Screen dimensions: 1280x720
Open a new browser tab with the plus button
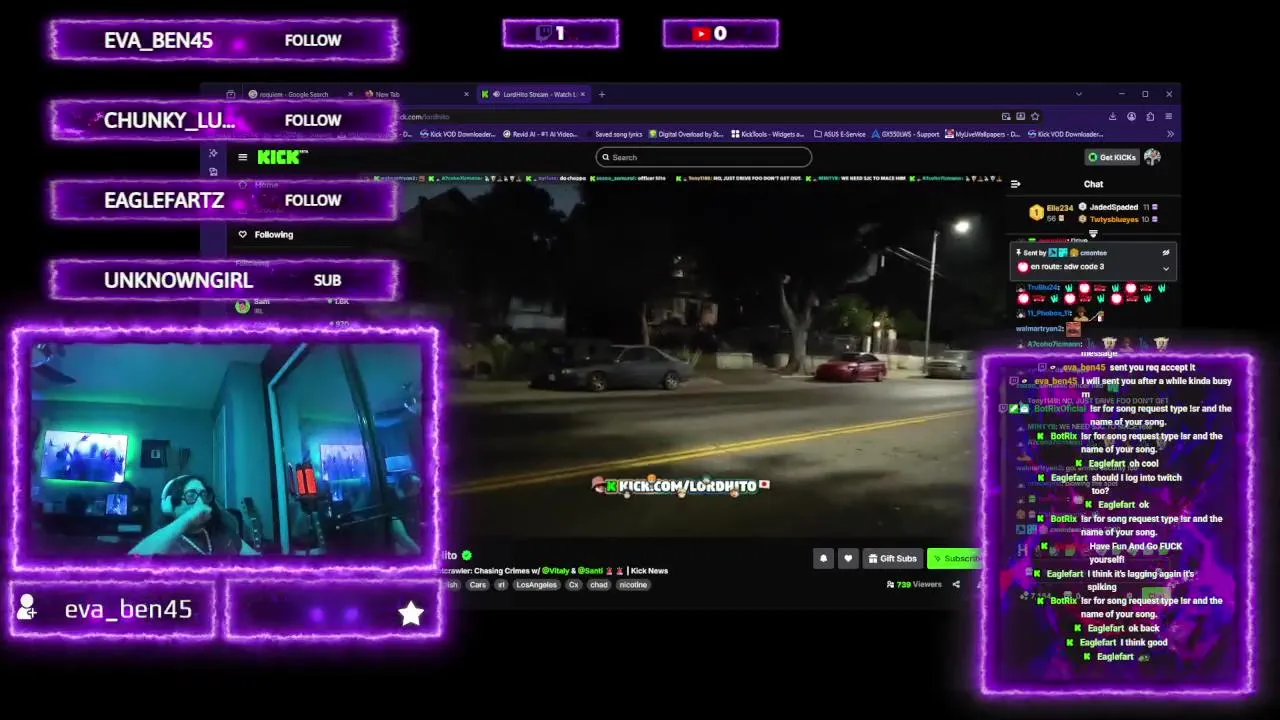pos(602,94)
